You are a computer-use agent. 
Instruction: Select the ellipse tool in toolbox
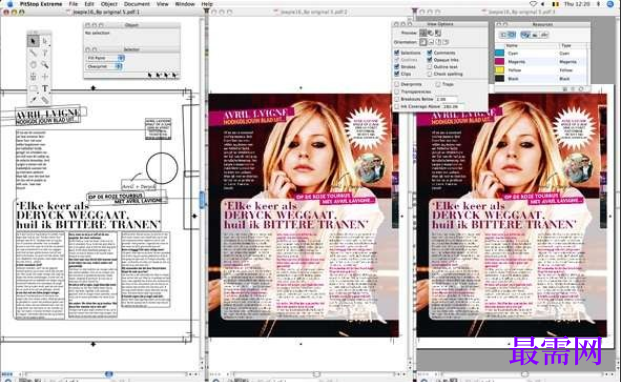(x=33, y=65)
